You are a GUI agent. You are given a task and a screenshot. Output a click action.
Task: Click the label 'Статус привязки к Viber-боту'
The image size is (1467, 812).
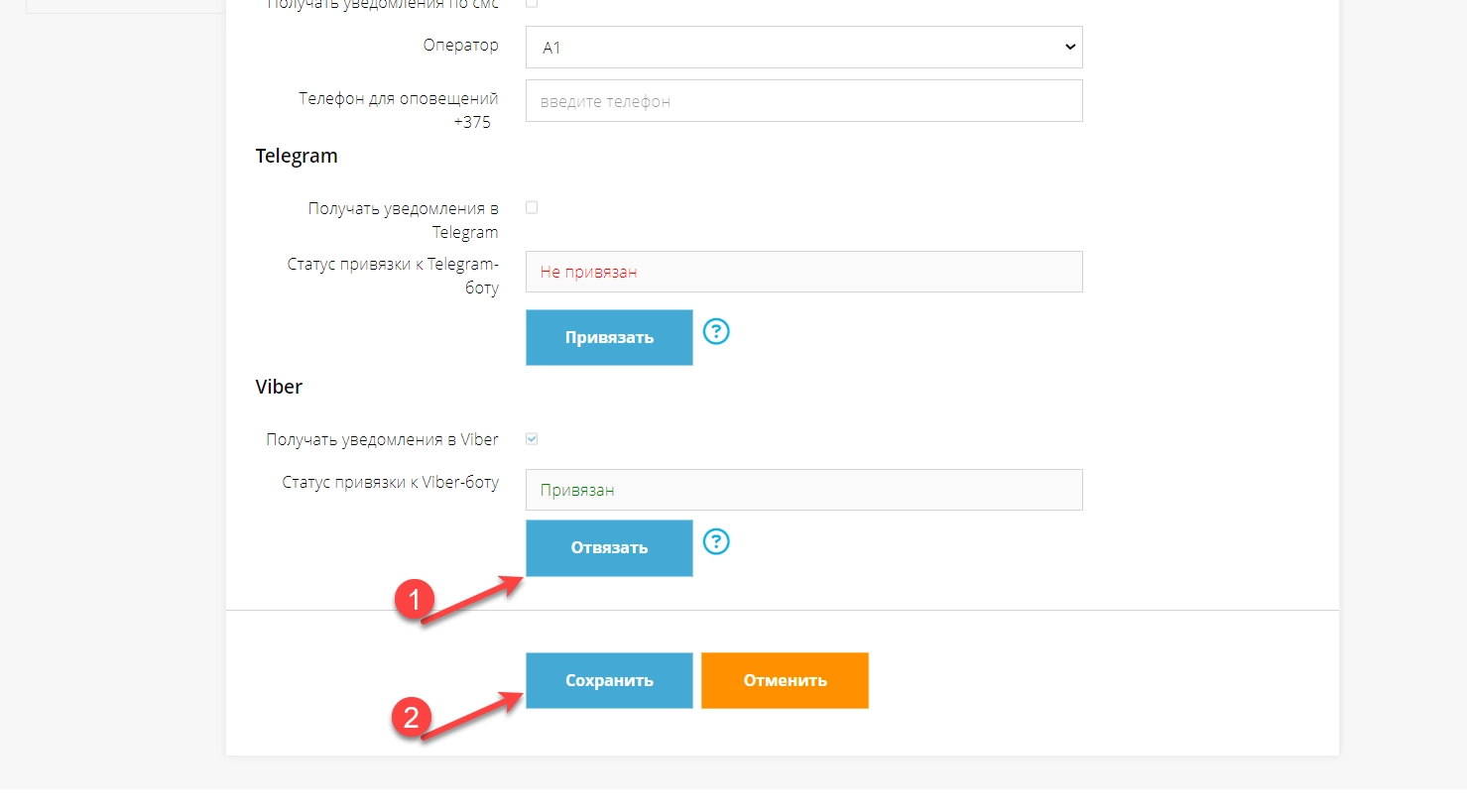[x=390, y=482]
